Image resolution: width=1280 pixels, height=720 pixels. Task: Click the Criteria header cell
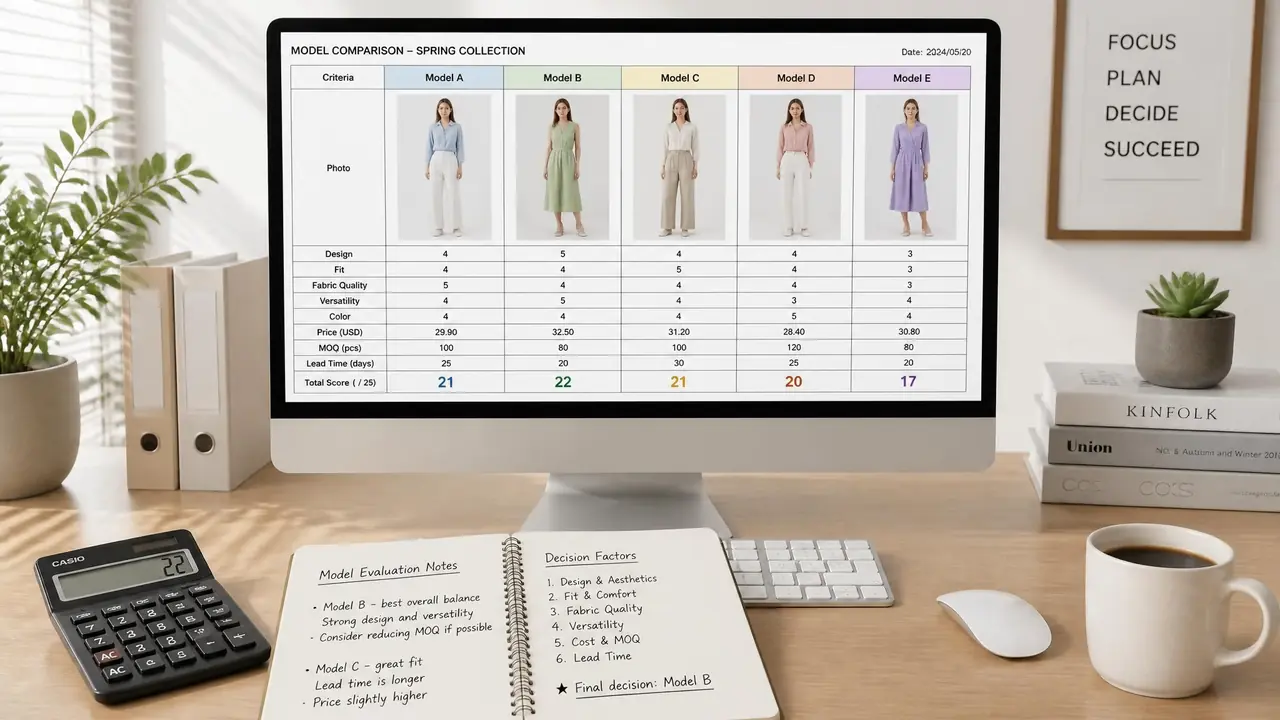338,78
